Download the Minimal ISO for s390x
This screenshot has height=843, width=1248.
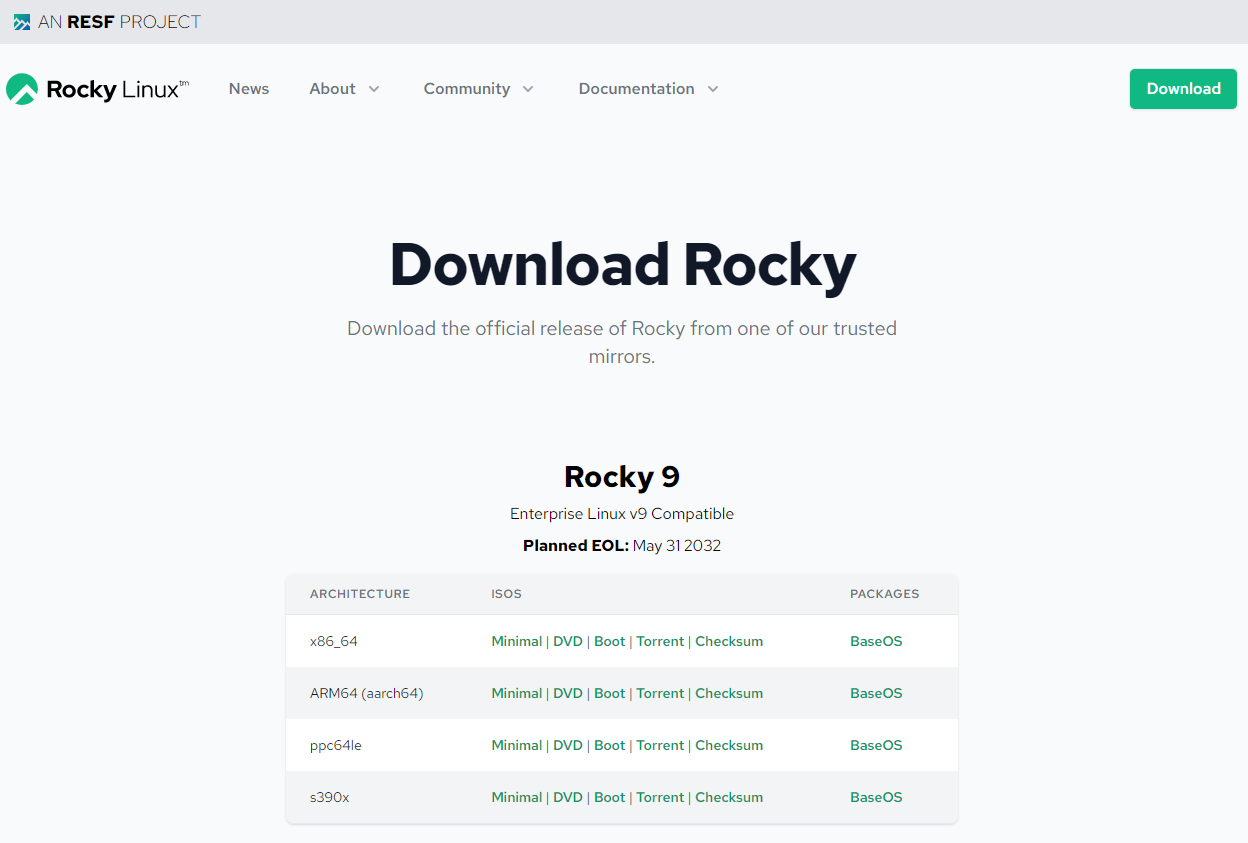pos(517,797)
